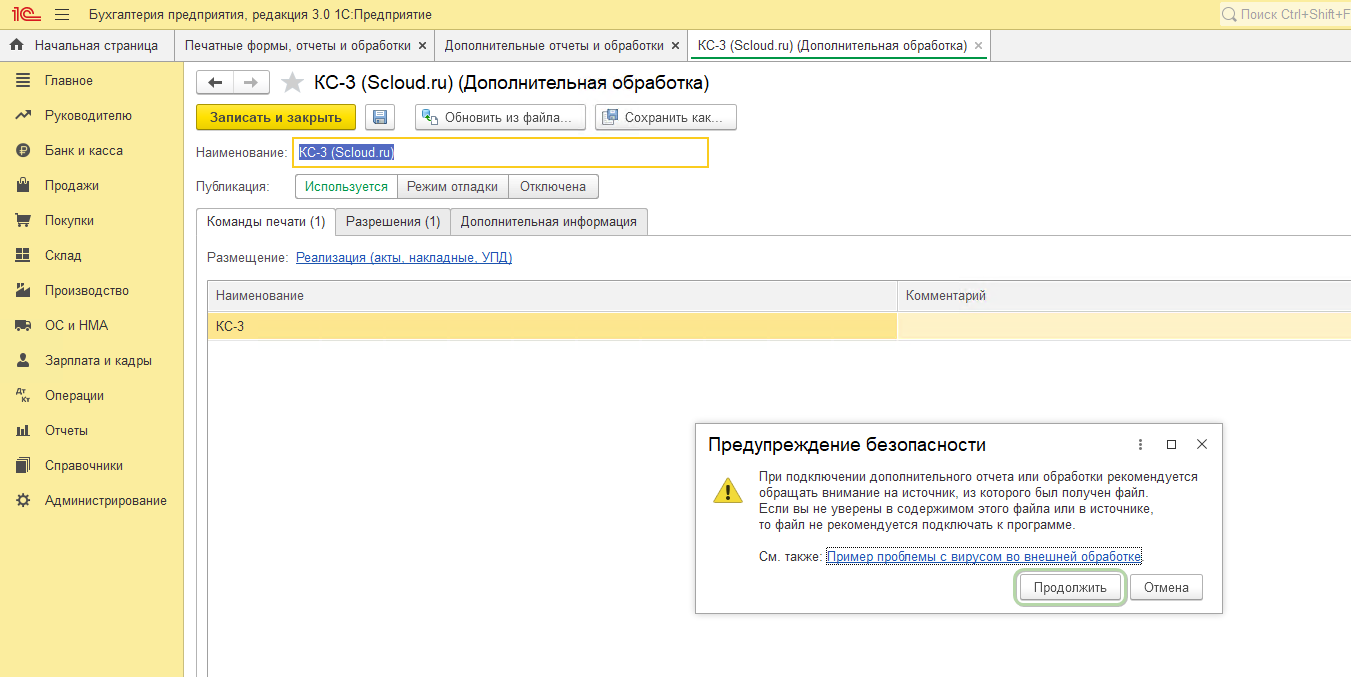1351x677 pixels.
Task: Click the Отчеты bar chart icon
Action: coord(23,430)
